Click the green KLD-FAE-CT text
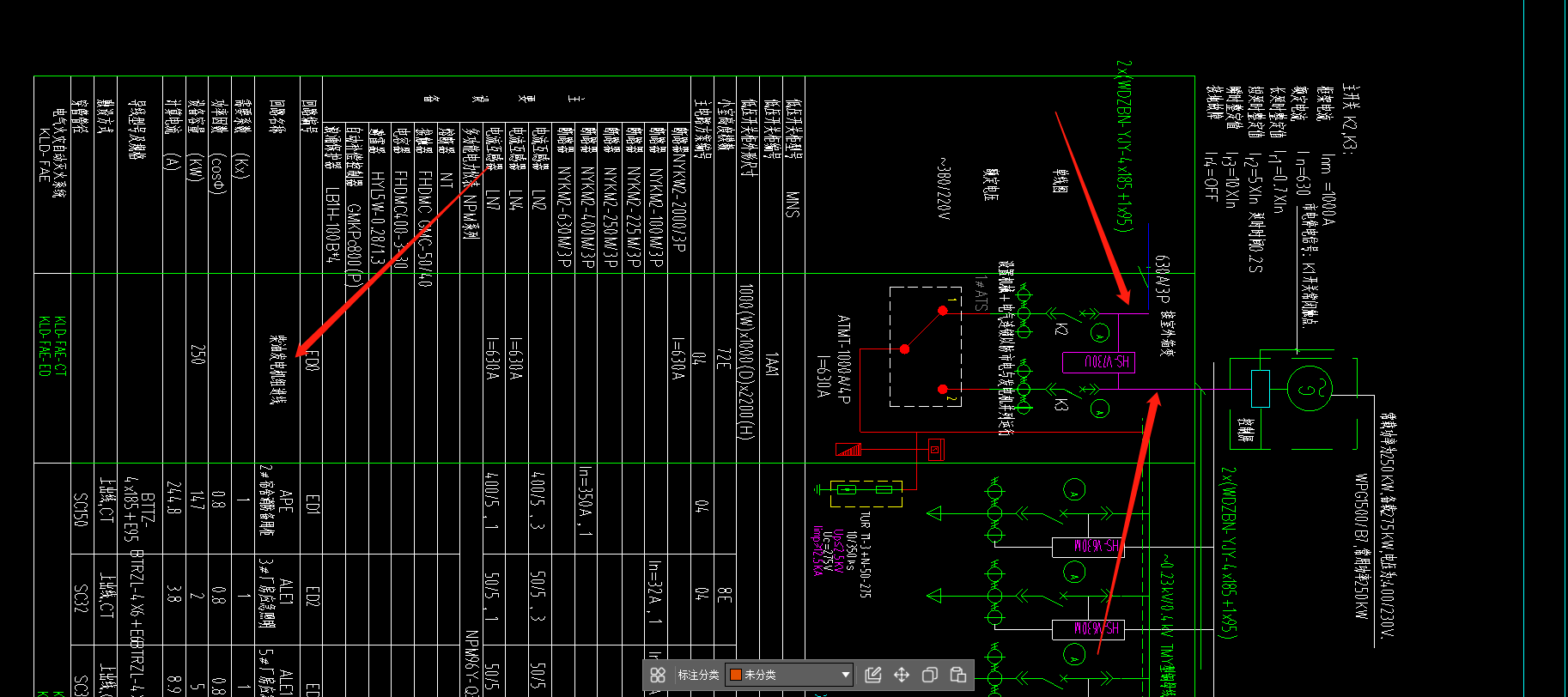Viewport: 1568px width, 697px height. pos(59,346)
